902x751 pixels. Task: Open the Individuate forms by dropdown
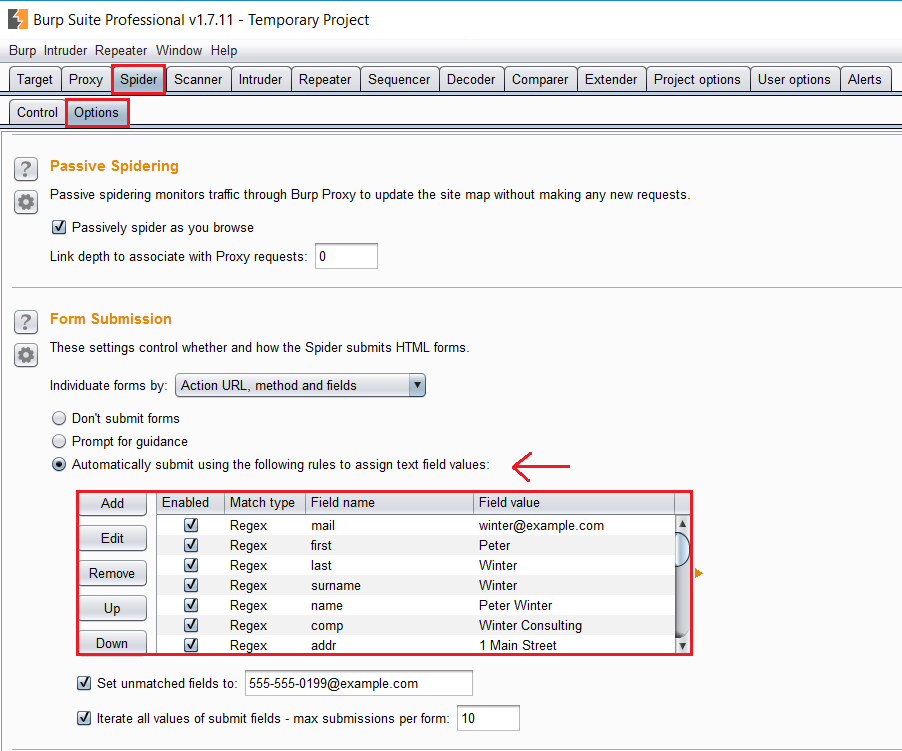coord(300,385)
